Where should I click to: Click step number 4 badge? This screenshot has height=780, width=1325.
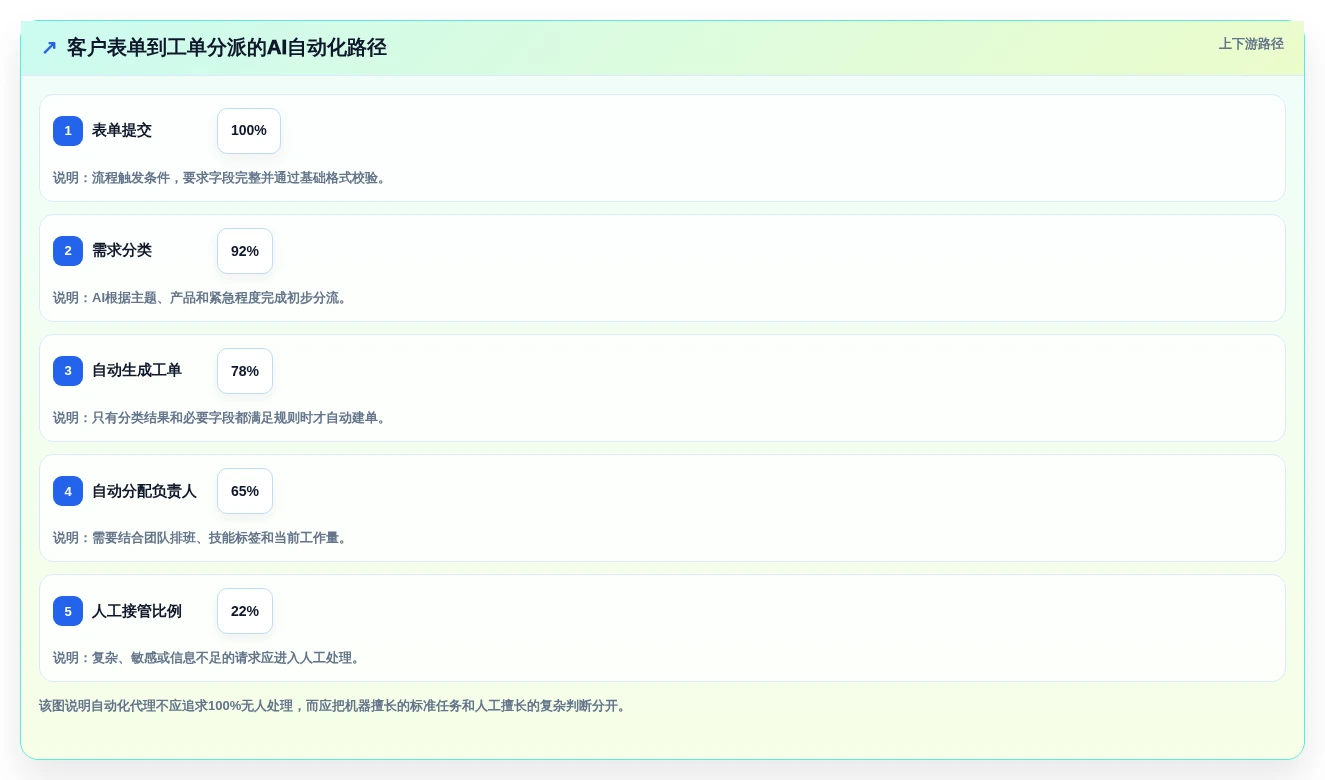68,491
